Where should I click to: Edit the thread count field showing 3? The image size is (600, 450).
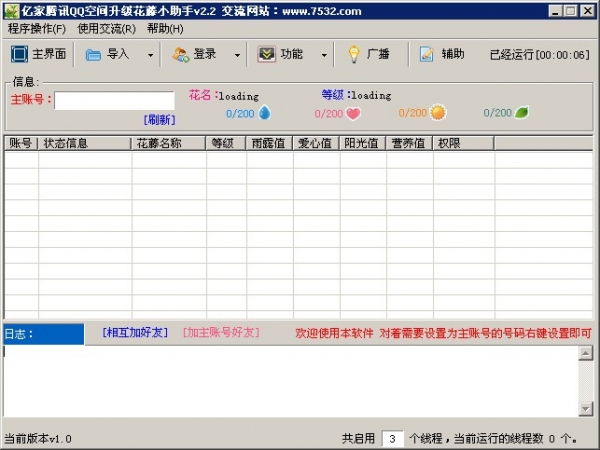(x=393, y=439)
